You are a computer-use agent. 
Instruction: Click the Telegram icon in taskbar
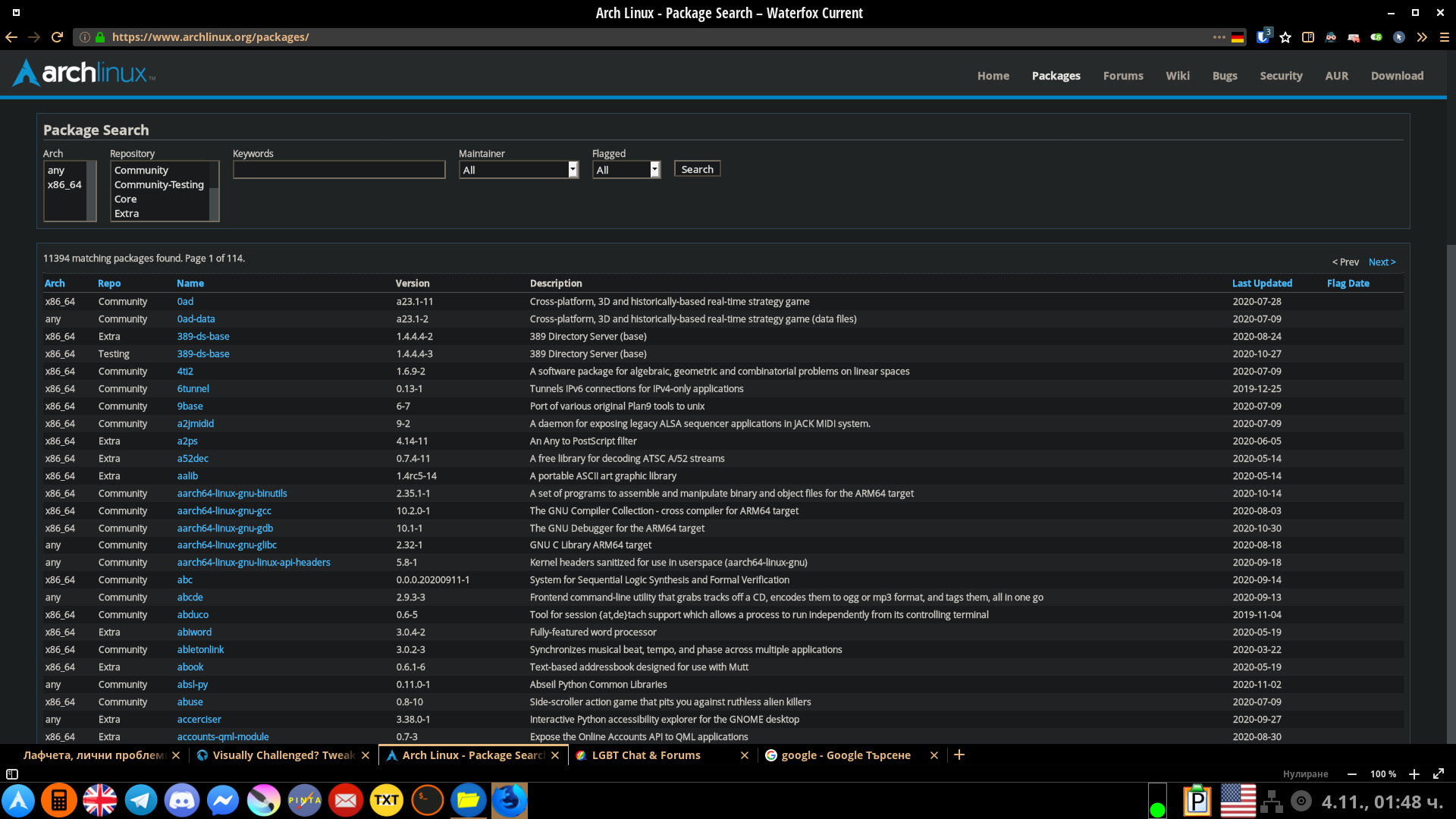[x=141, y=799]
